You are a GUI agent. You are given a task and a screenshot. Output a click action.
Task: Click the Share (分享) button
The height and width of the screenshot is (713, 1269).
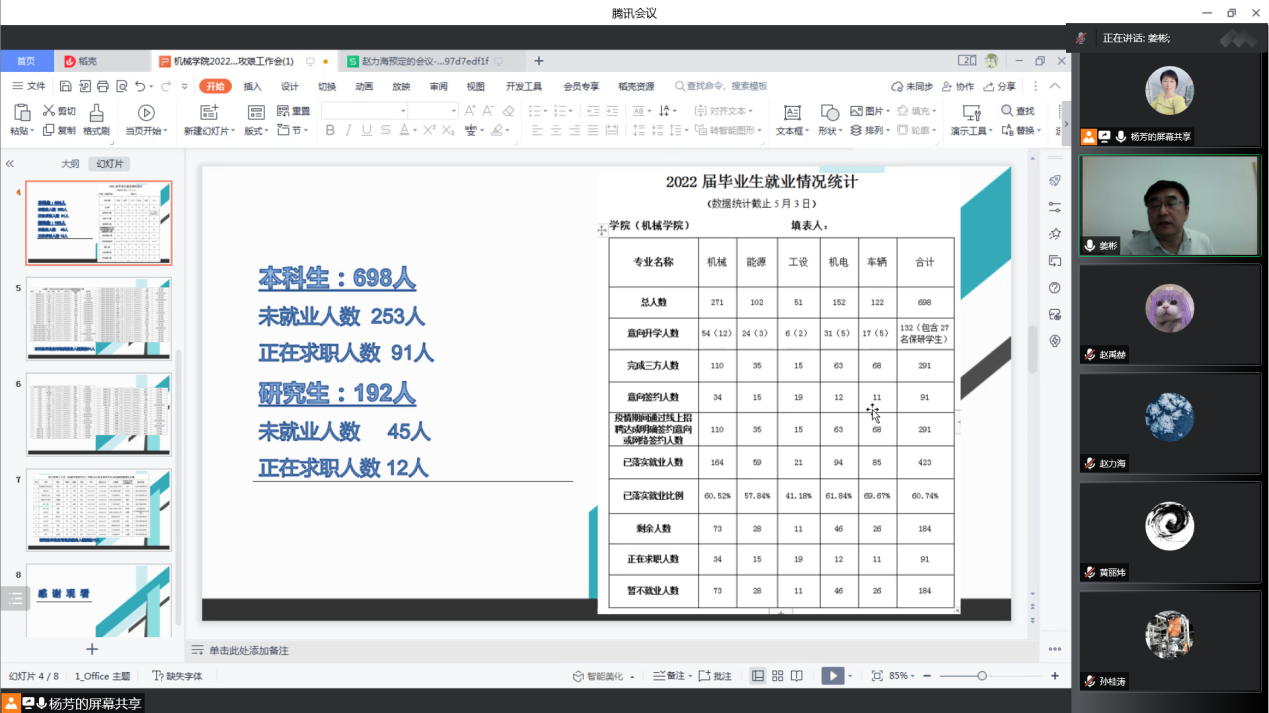pos(999,87)
